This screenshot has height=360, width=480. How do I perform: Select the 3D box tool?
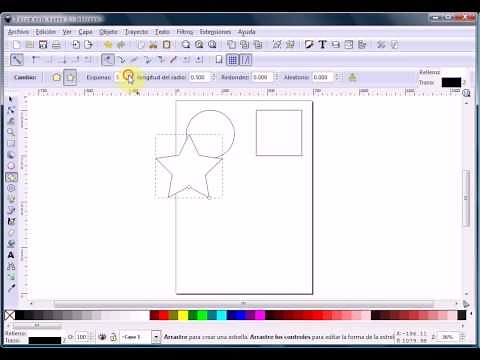(x=11, y=155)
